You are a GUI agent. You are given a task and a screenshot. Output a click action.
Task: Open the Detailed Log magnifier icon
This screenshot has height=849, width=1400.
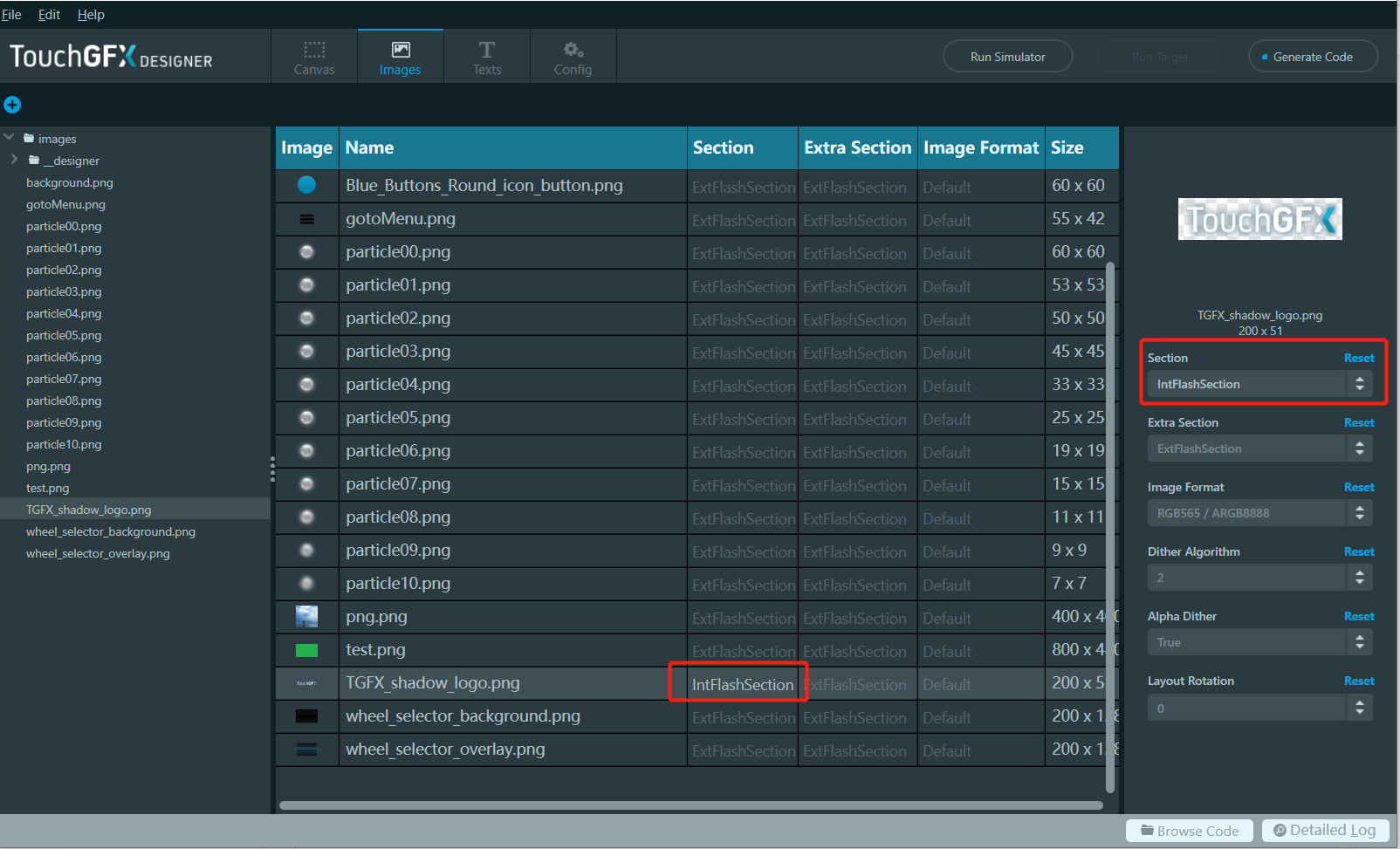tap(1280, 830)
